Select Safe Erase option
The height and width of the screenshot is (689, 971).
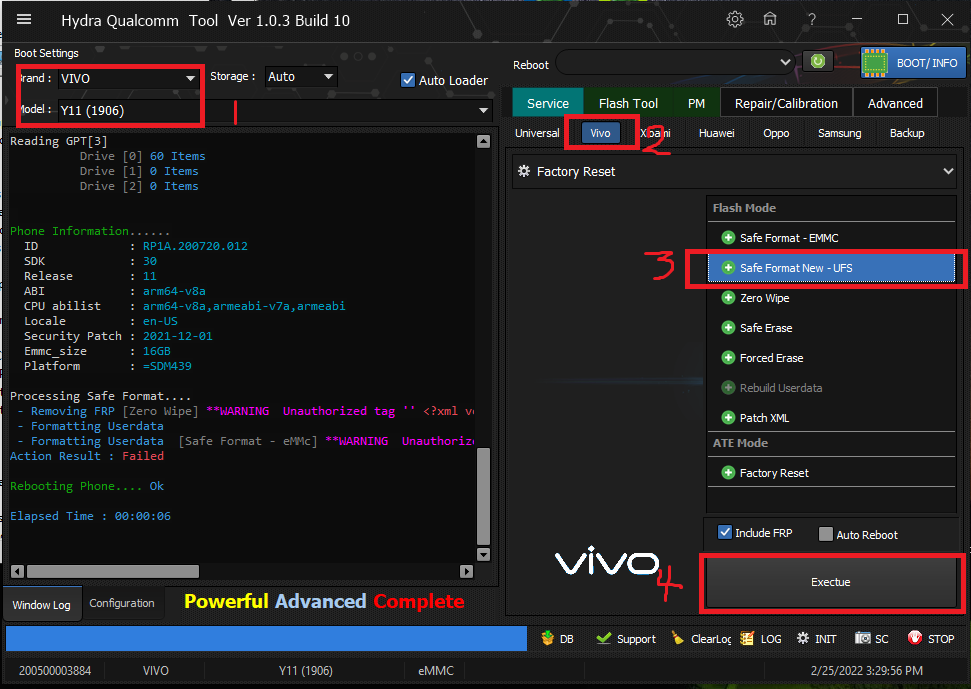click(831, 328)
